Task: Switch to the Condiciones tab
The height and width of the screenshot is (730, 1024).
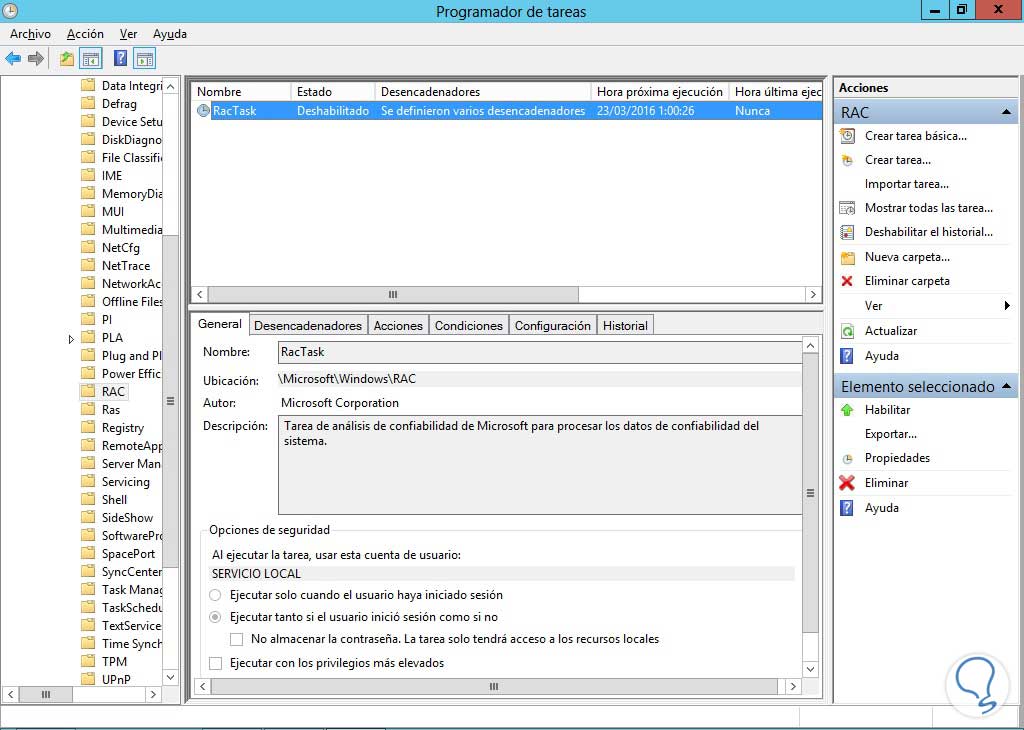Action: [468, 325]
